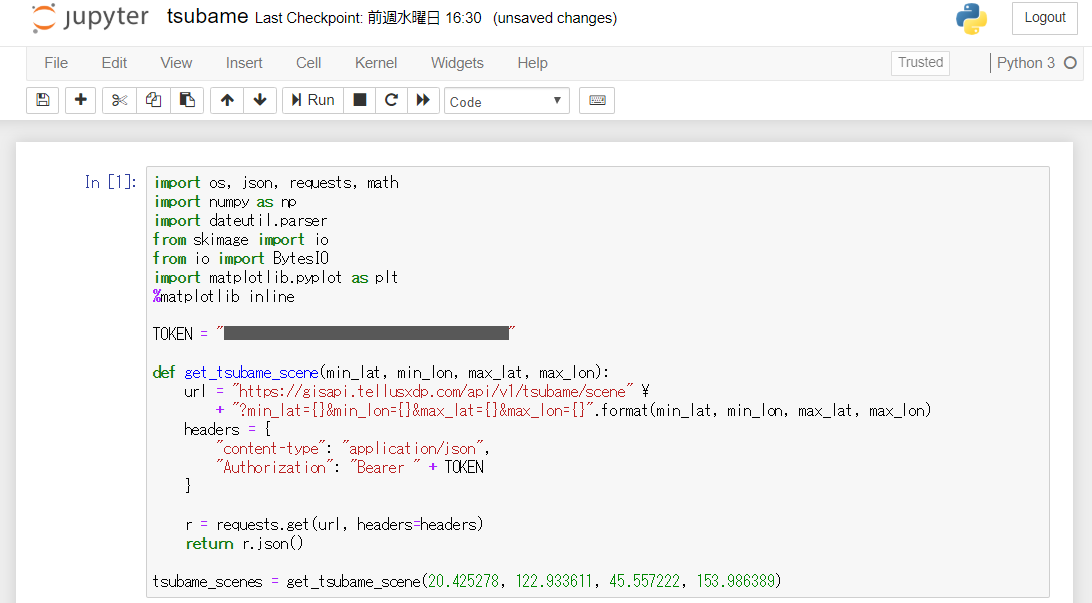Run the current cell
This screenshot has width=1092, height=603.
click(313, 100)
